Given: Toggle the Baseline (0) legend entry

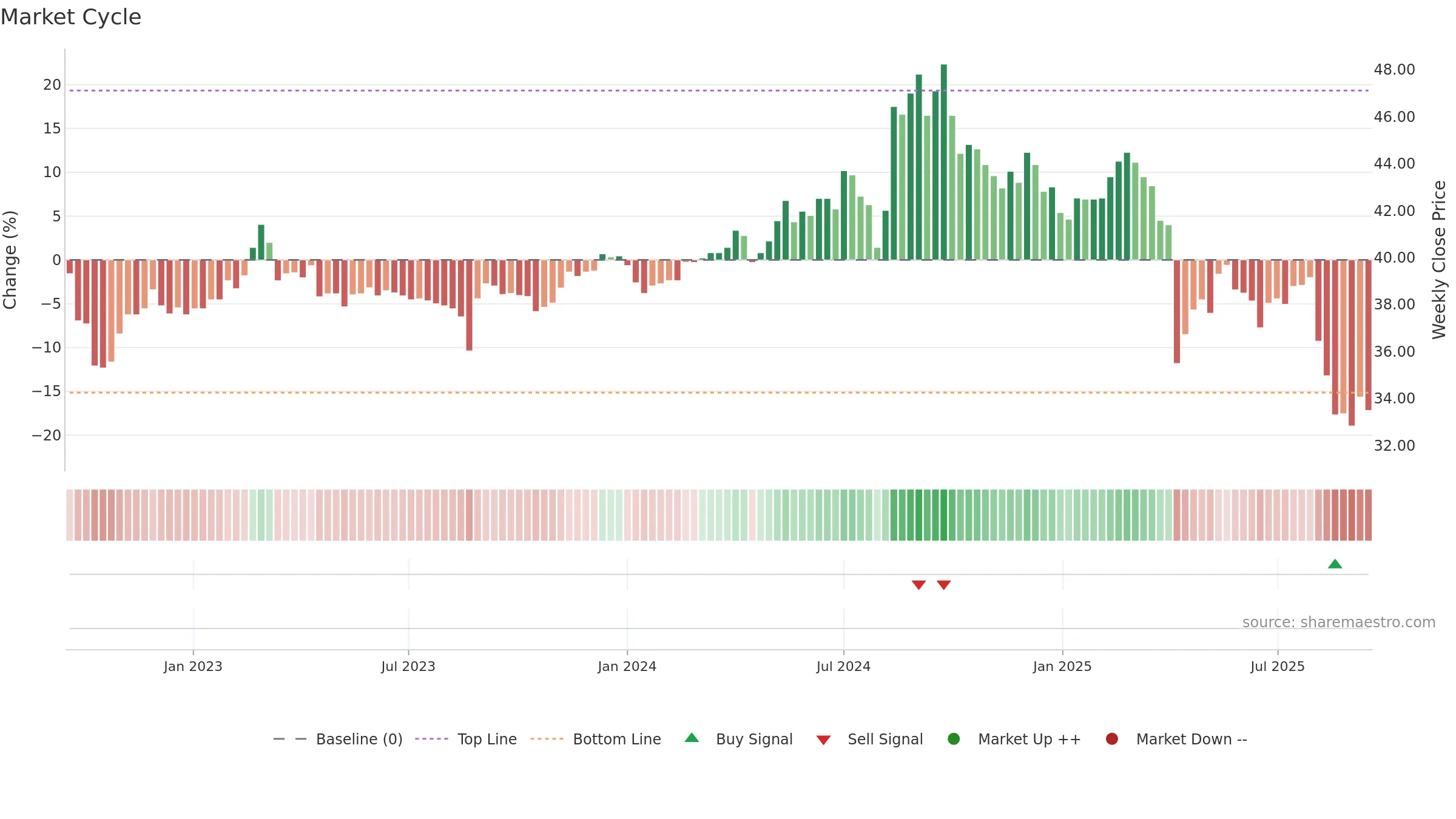Looking at the screenshot, I should [x=338, y=739].
